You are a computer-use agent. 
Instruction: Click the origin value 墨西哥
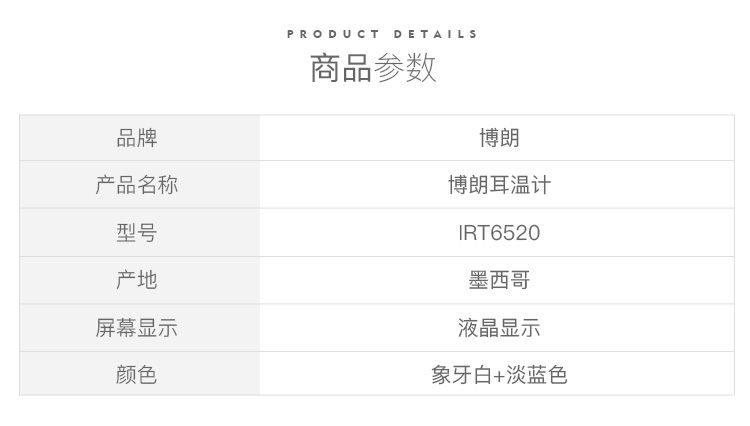click(499, 280)
